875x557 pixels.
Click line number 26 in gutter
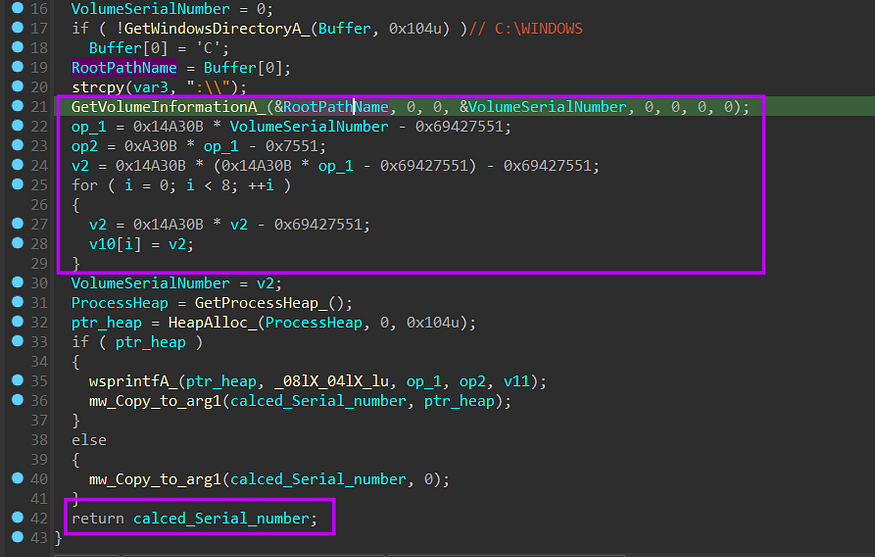(39, 205)
